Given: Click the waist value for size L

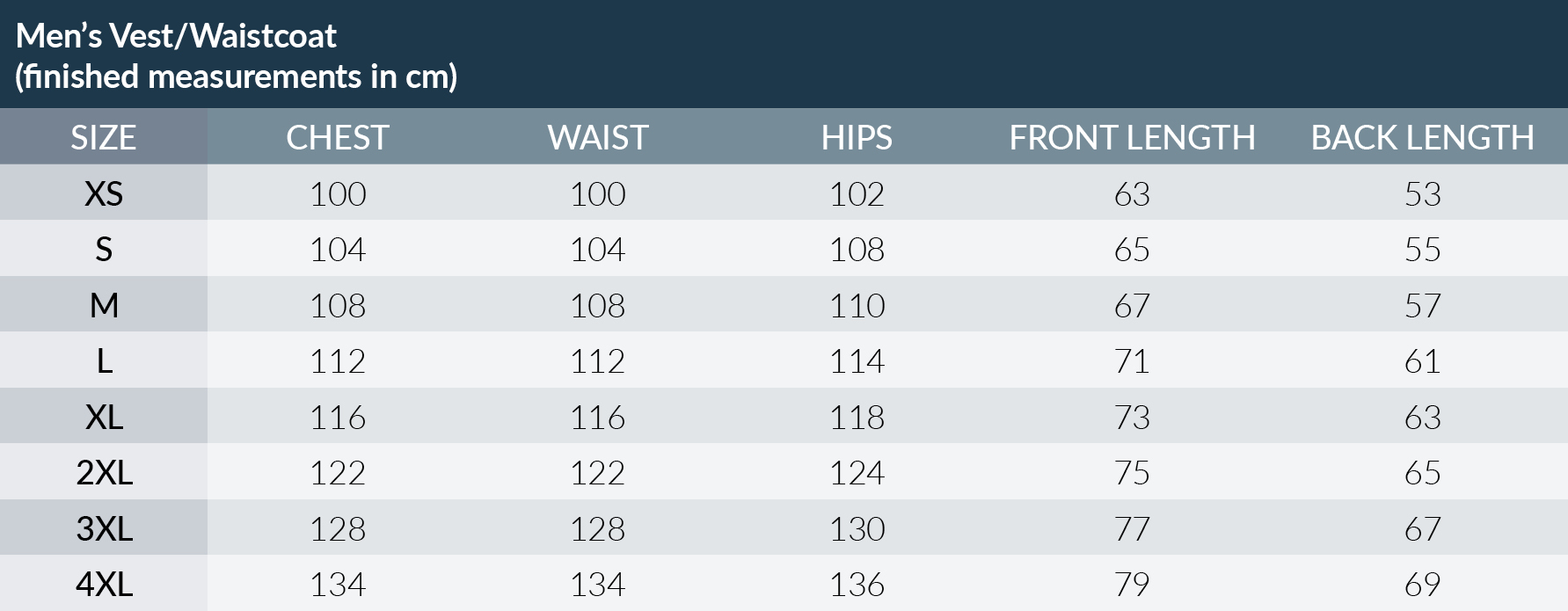Looking at the screenshot, I should tap(598, 361).
